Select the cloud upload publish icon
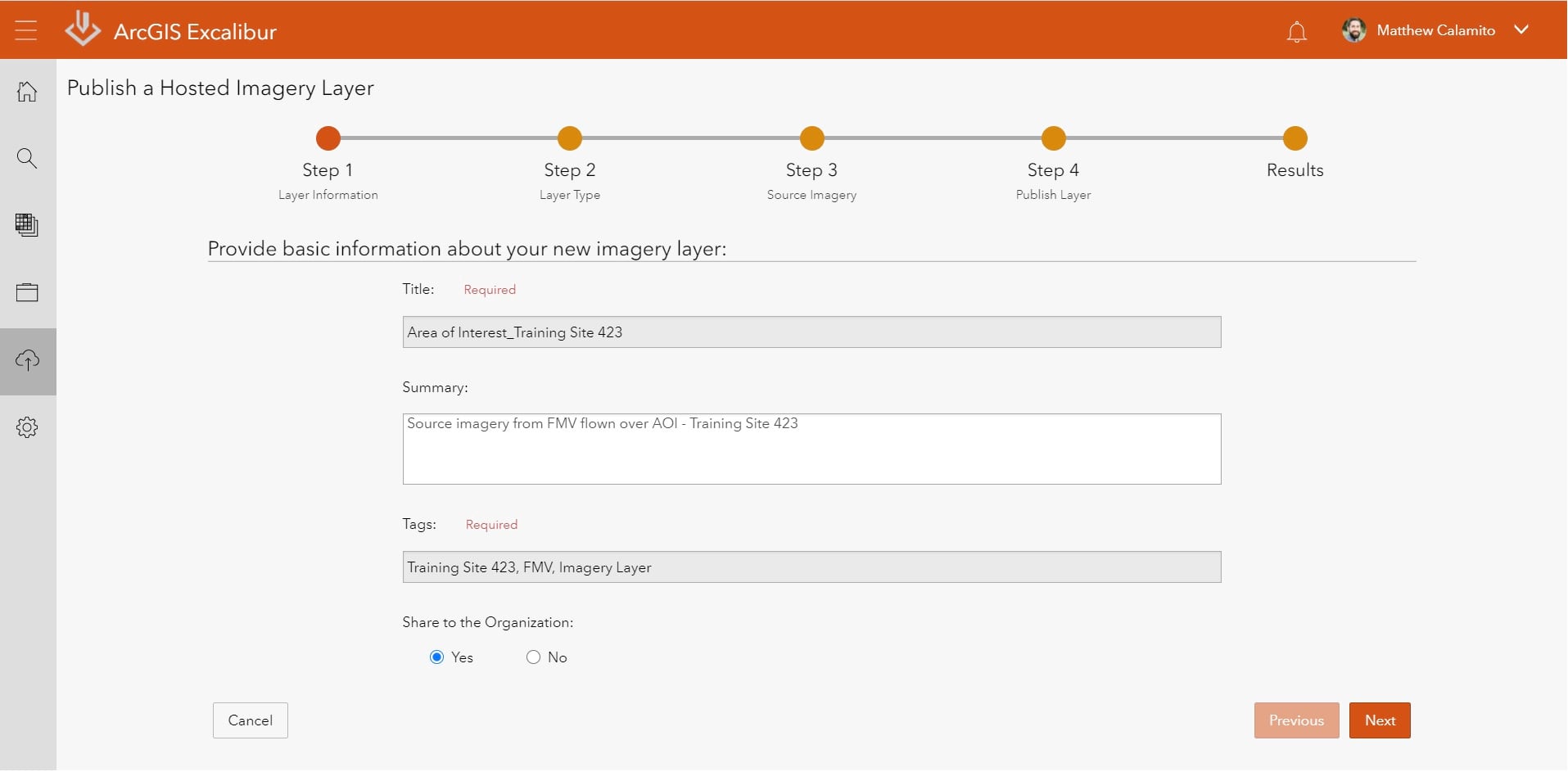Viewport: 1568px width, 772px height. pos(27,360)
